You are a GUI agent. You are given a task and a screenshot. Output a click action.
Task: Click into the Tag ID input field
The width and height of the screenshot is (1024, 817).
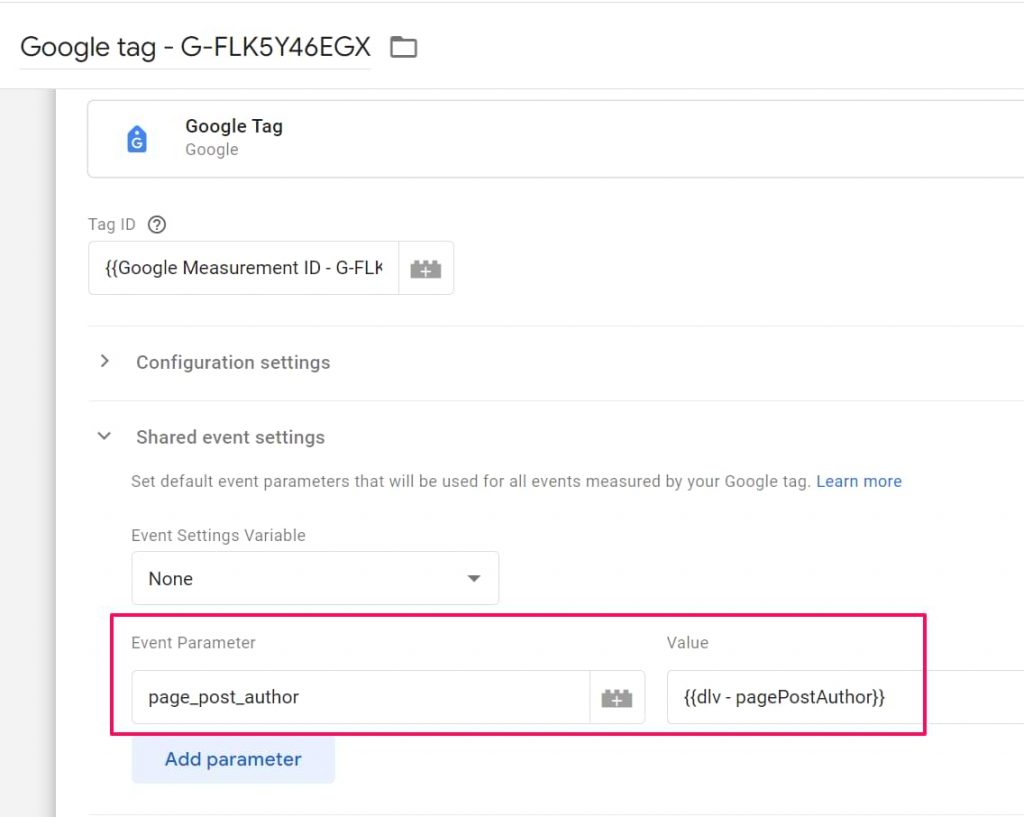(244, 268)
